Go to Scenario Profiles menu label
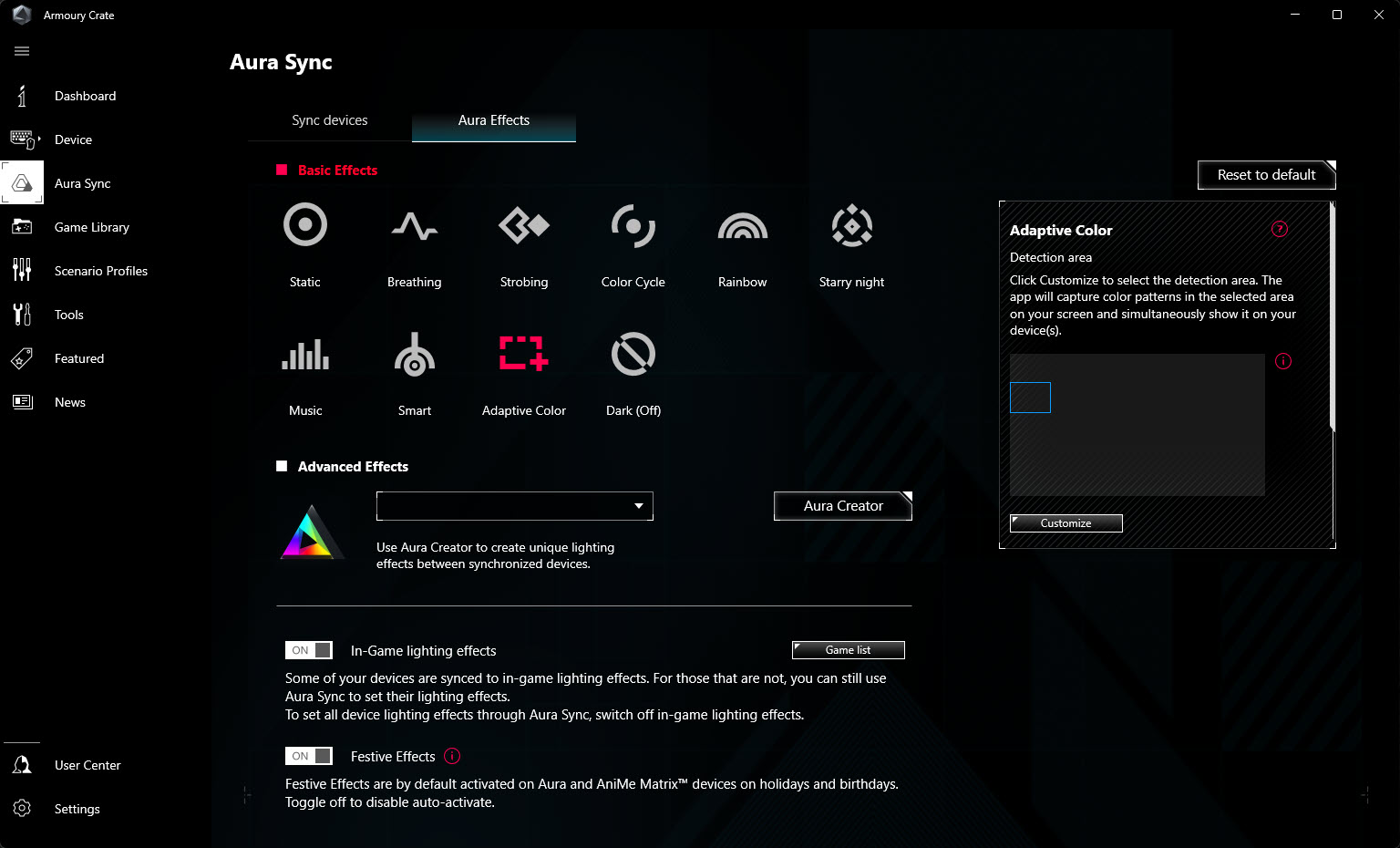1400x848 pixels. [101, 271]
